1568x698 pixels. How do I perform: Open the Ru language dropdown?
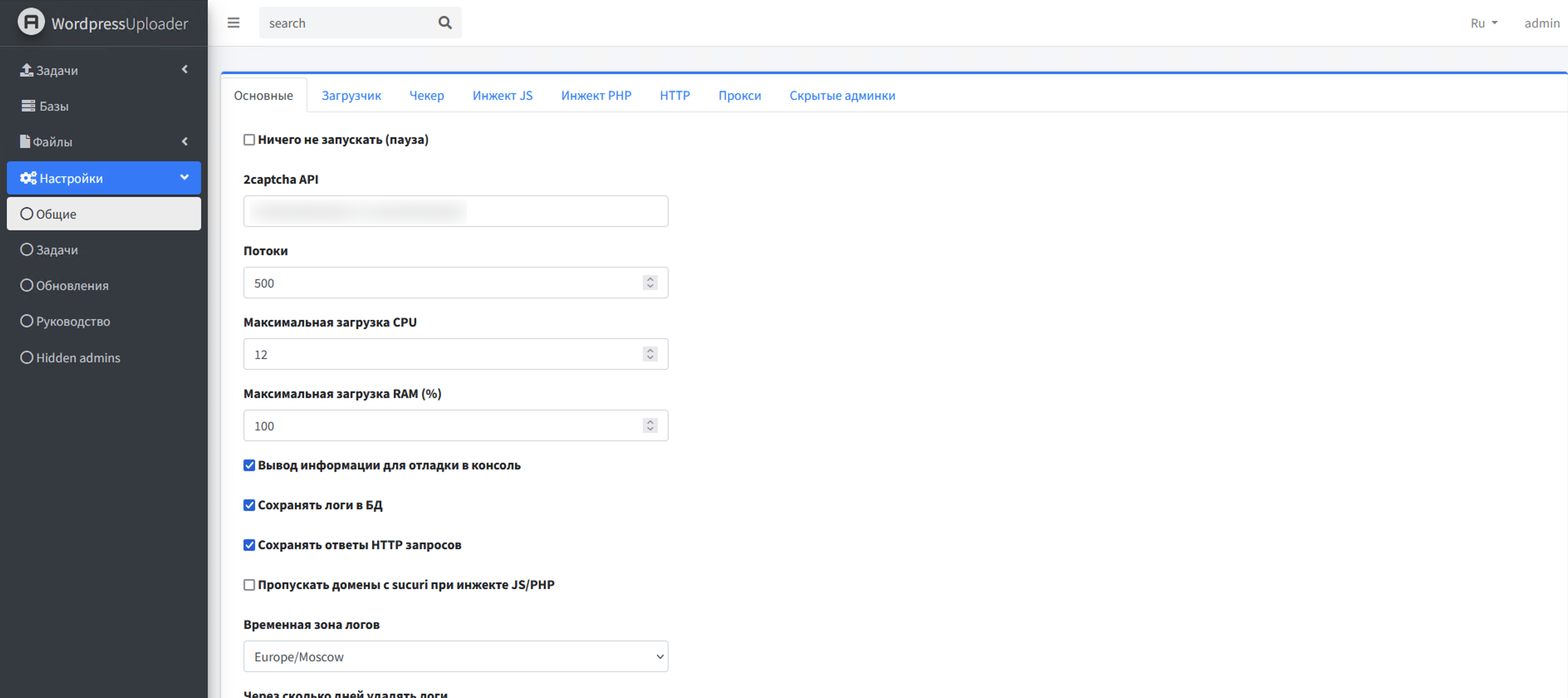coord(1483,22)
